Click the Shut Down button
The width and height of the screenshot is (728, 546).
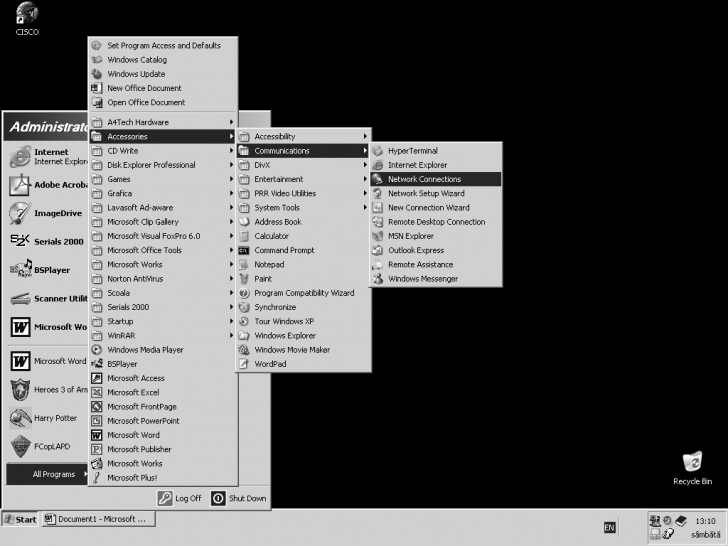239,498
